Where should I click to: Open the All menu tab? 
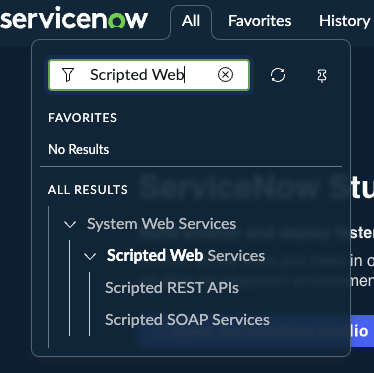[x=191, y=21]
